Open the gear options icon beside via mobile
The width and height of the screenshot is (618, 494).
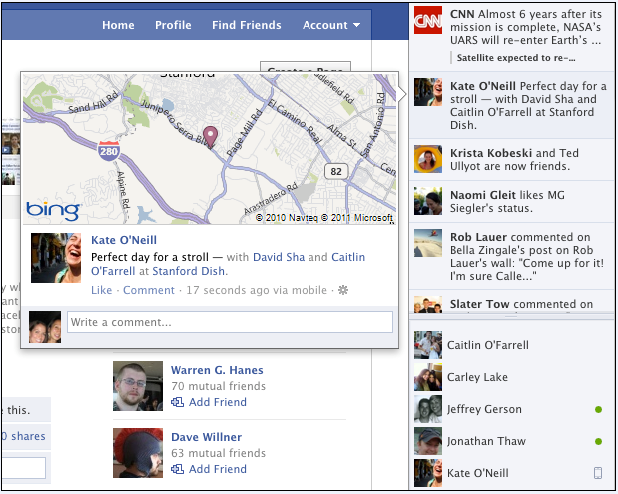pos(343,291)
